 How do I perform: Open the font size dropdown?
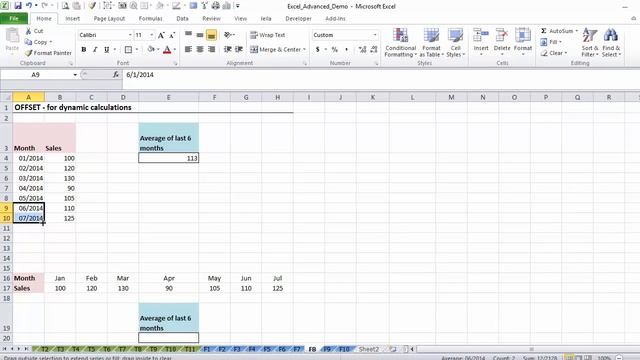tap(152, 35)
